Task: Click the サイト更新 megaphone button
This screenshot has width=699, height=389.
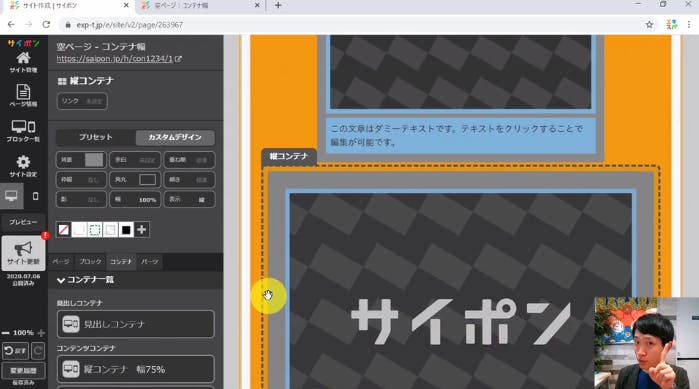Action: click(23, 253)
